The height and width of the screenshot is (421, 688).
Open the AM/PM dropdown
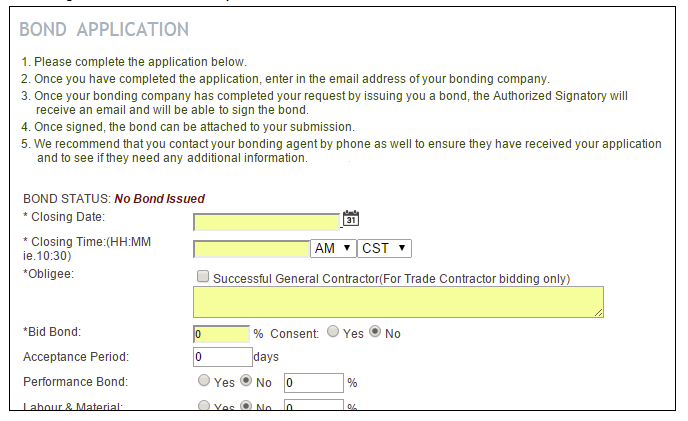tap(333, 248)
